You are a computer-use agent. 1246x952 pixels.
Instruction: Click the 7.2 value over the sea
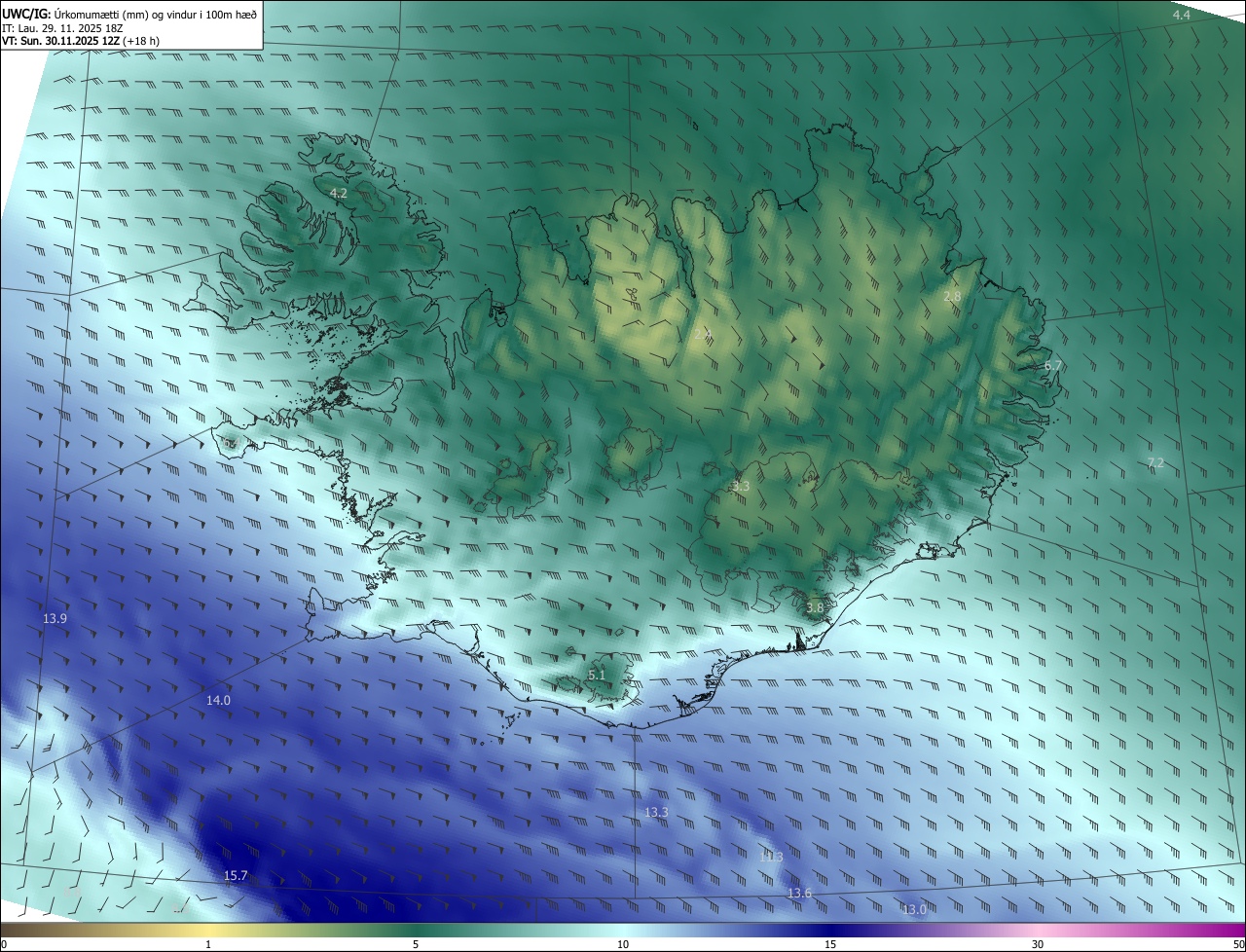point(1155,462)
